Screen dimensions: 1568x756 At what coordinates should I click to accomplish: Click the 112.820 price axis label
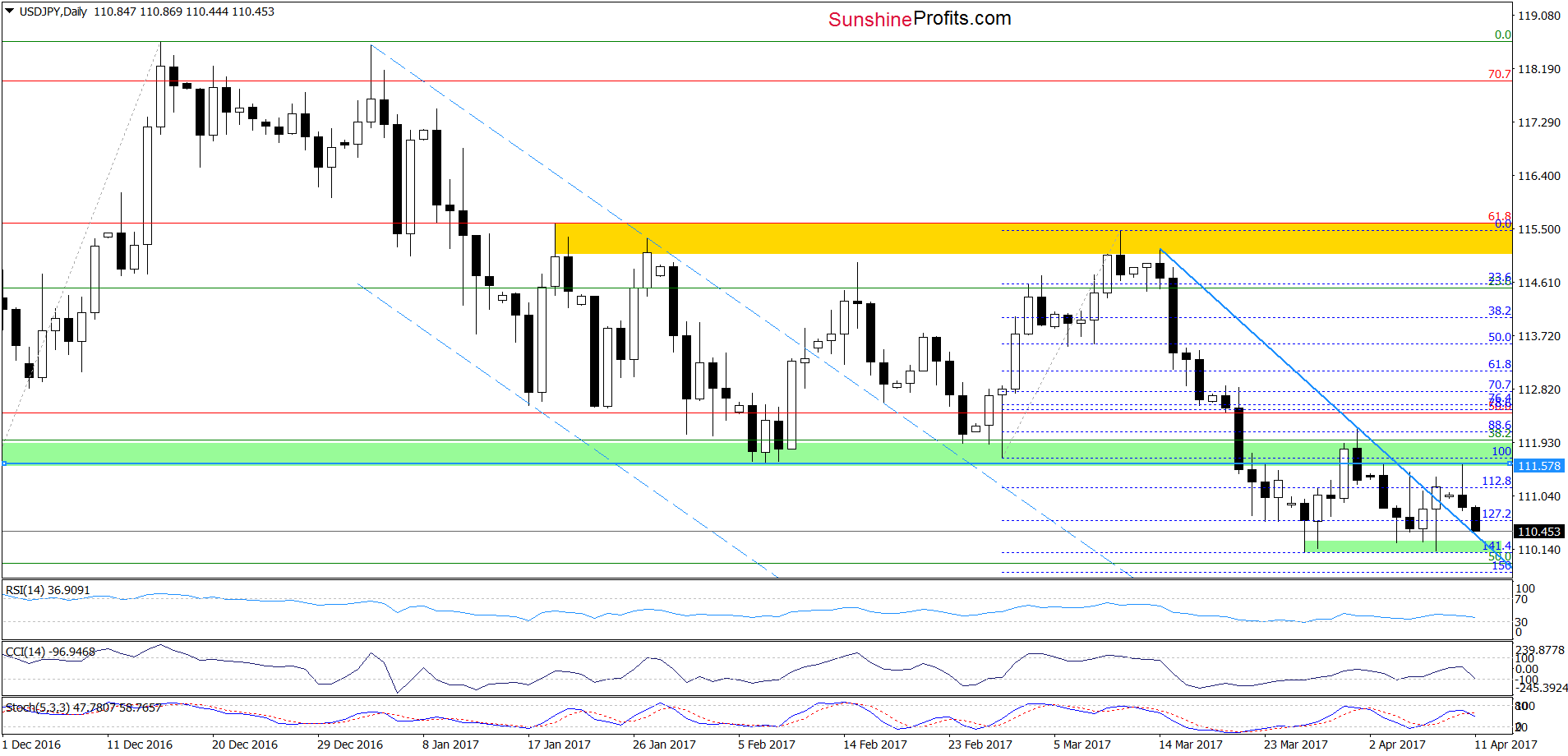pos(1538,390)
